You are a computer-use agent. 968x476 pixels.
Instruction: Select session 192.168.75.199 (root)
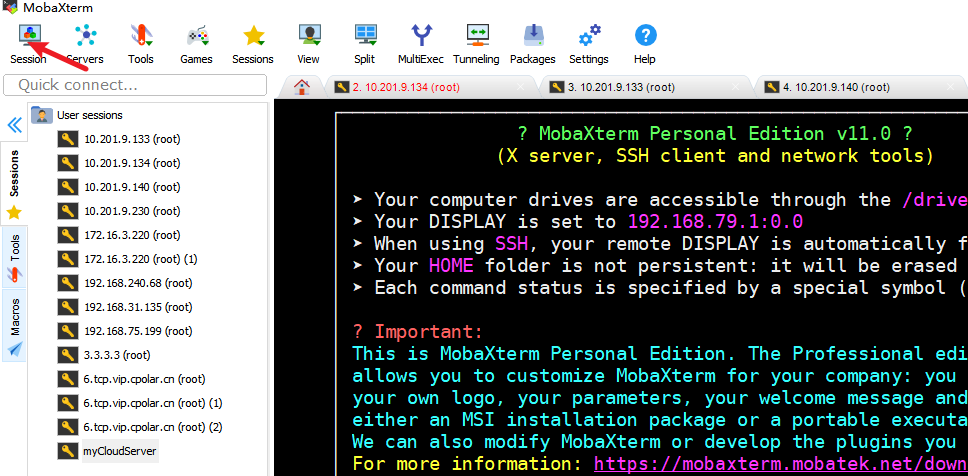(138, 332)
